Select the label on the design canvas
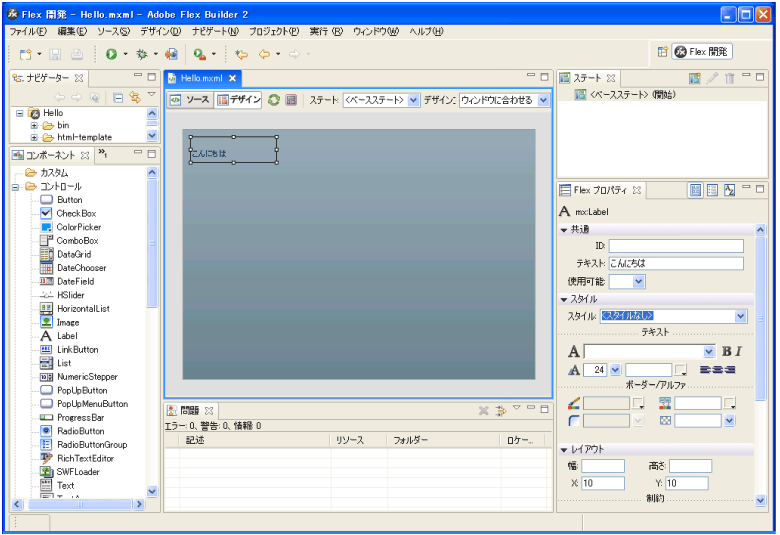This screenshot has height=535, width=780. click(x=233, y=150)
